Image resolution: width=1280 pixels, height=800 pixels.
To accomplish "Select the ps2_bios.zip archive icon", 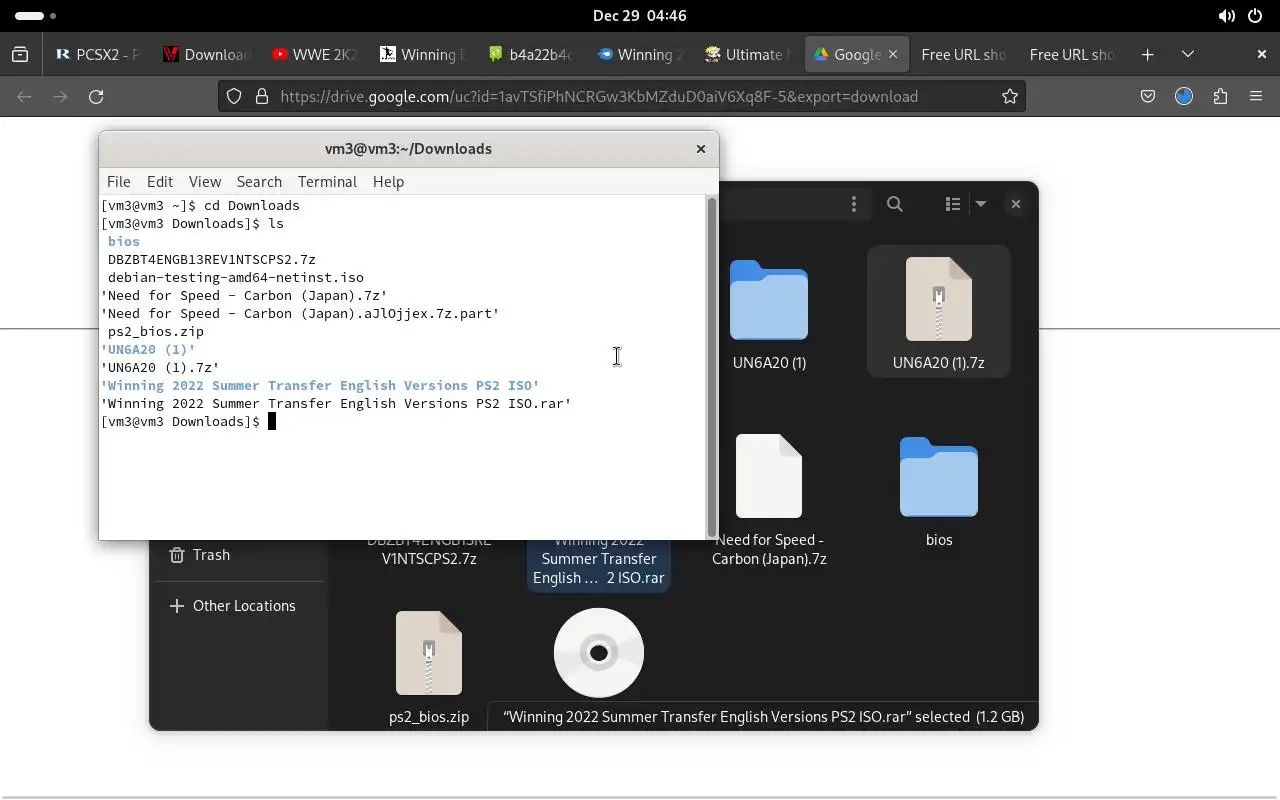I will pos(429,653).
